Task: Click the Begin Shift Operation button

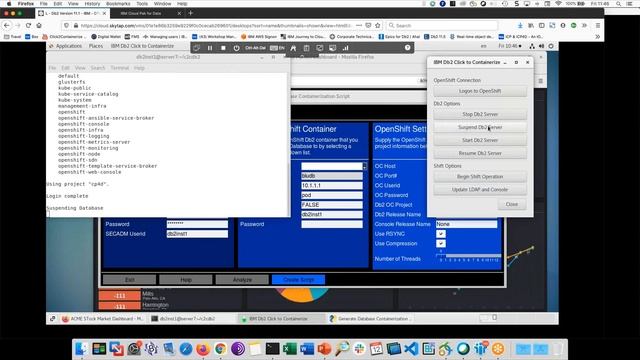Action: (x=480, y=177)
